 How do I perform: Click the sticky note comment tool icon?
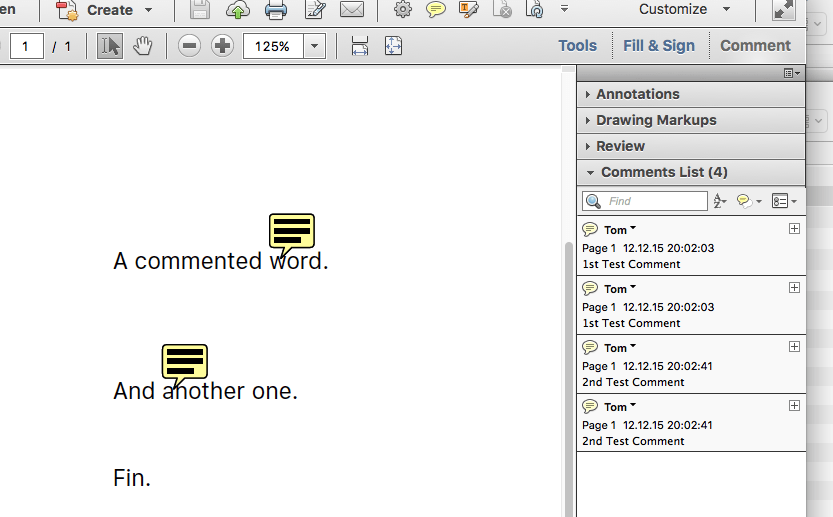pos(436,10)
